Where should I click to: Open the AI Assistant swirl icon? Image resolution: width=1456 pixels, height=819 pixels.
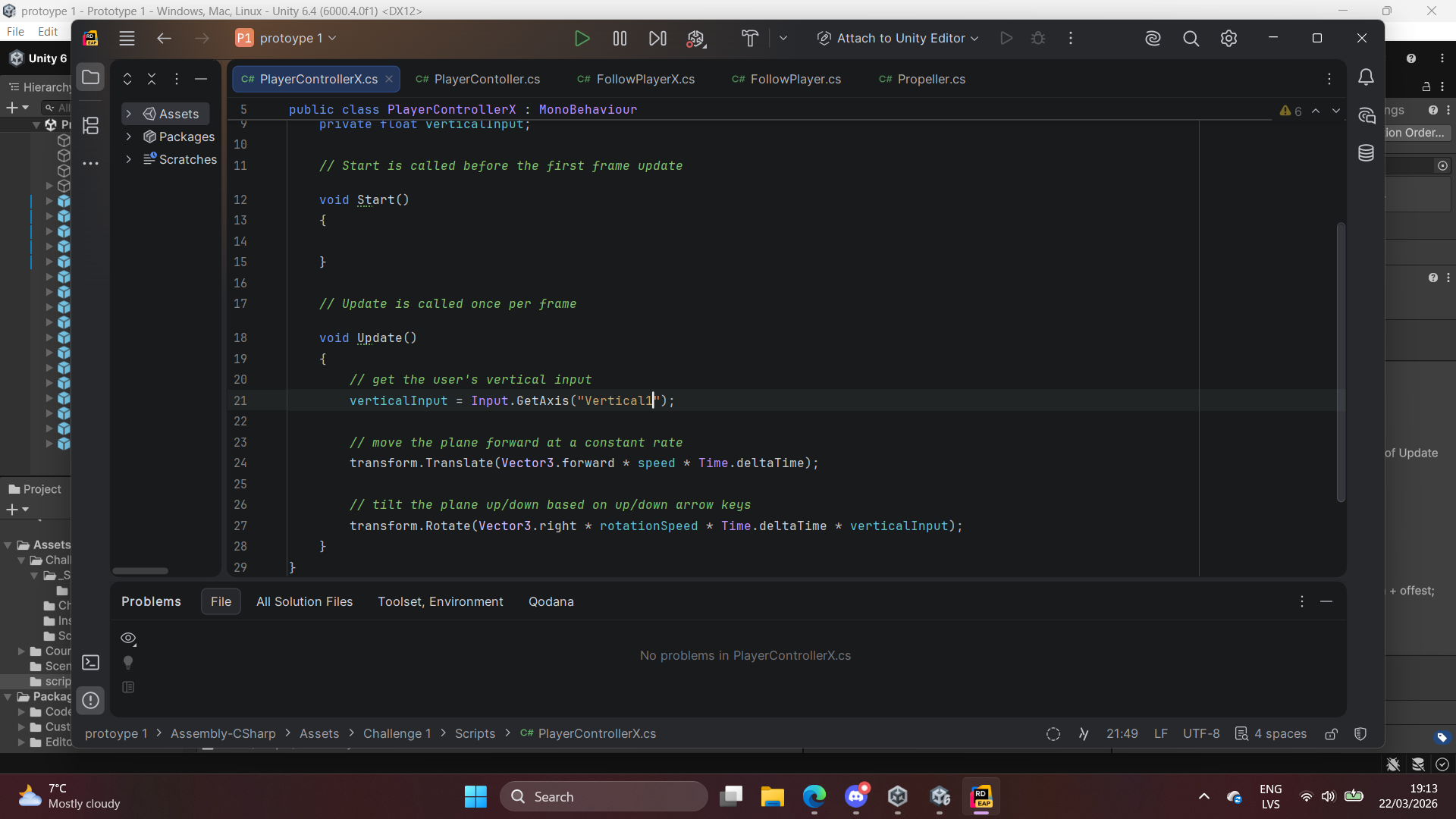point(1153,39)
